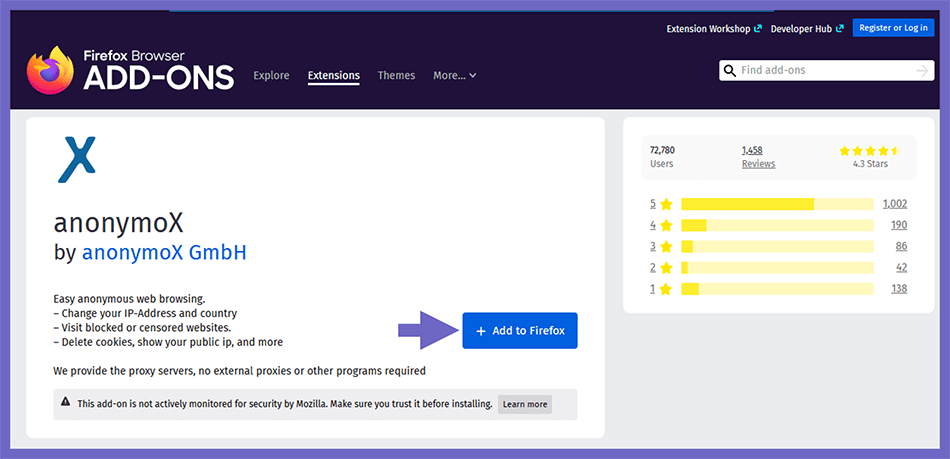Click the 4.3 Stars rating stars
This screenshot has height=459, width=950.
[x=870, y=150]
